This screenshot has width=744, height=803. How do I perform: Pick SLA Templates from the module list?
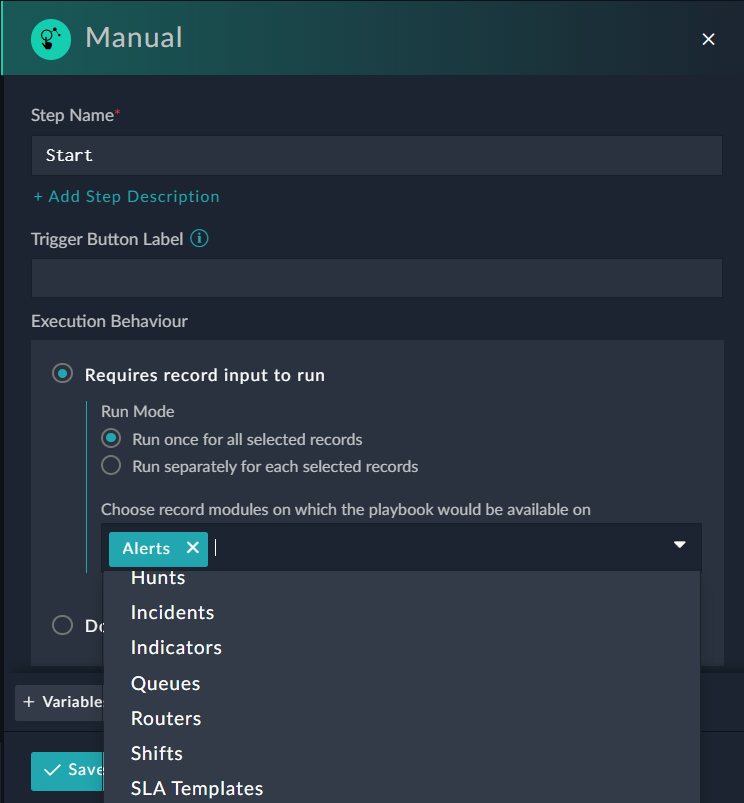[x=401, y=789]
